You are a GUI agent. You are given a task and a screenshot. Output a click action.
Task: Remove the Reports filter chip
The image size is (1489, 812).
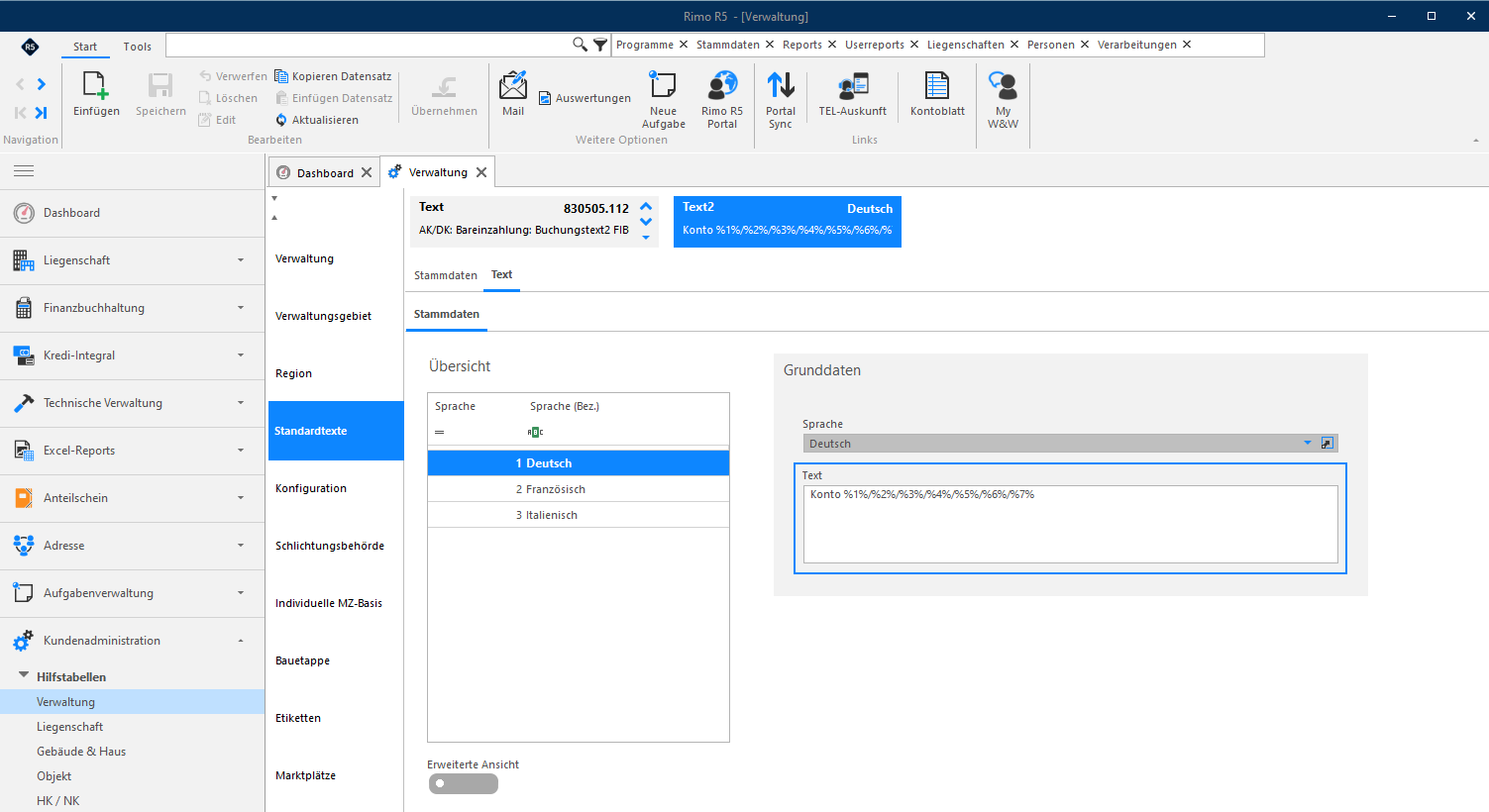click(x=832, y=45)
